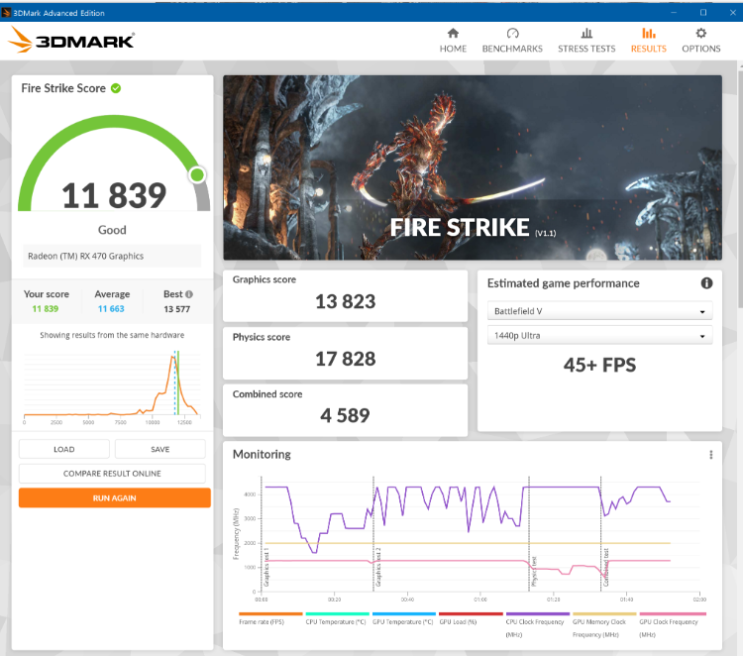Click Radeon (TM) RX 470 Graphics label
Viewport: 743px width, 656px height.
[x=86, y=256]
